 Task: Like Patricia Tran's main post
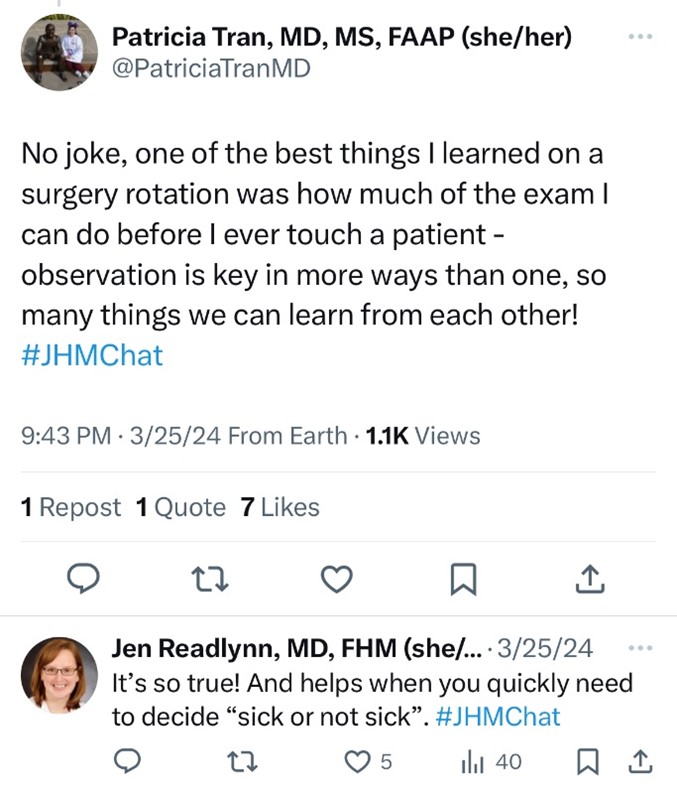tap(339, 578)
